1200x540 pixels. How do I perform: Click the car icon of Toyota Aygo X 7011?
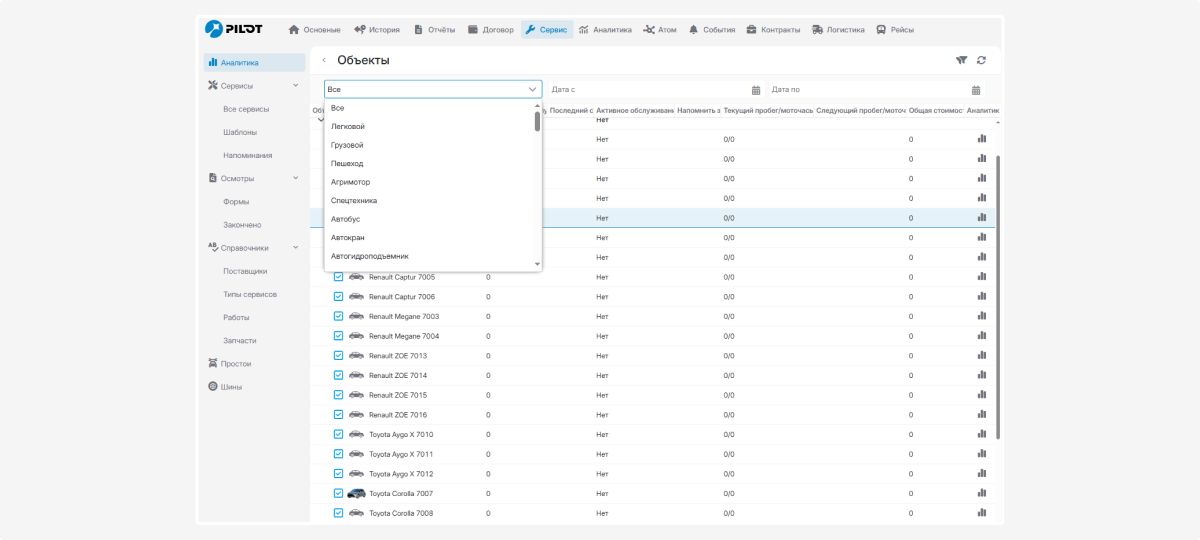coord(356,454)
